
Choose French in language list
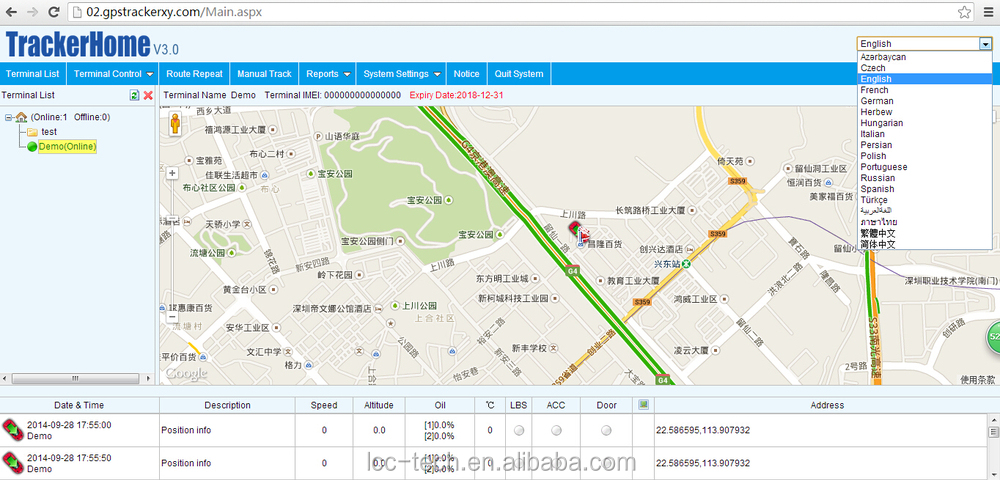tap(924, 90)
